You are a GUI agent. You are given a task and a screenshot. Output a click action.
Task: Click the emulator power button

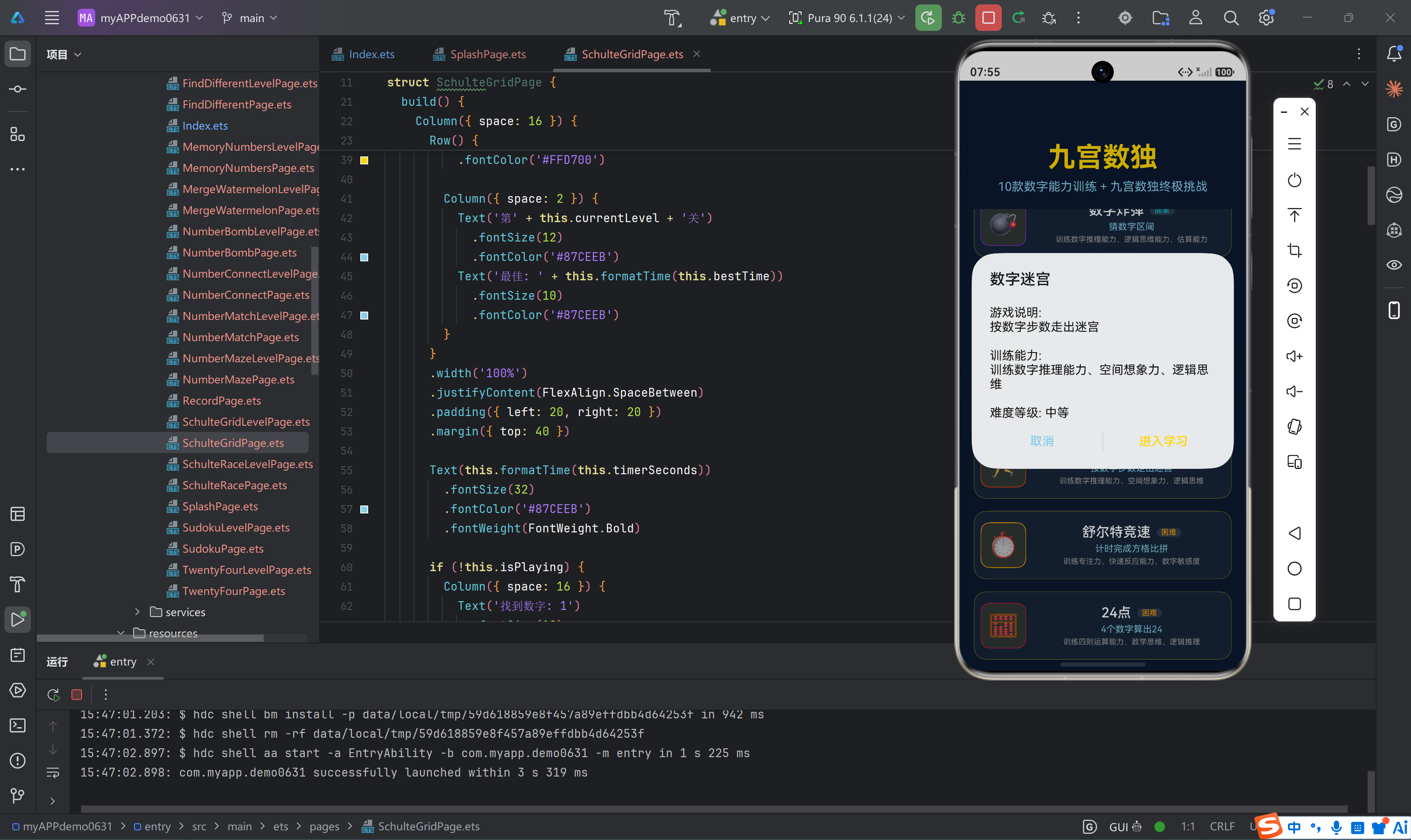point(1294,180)
